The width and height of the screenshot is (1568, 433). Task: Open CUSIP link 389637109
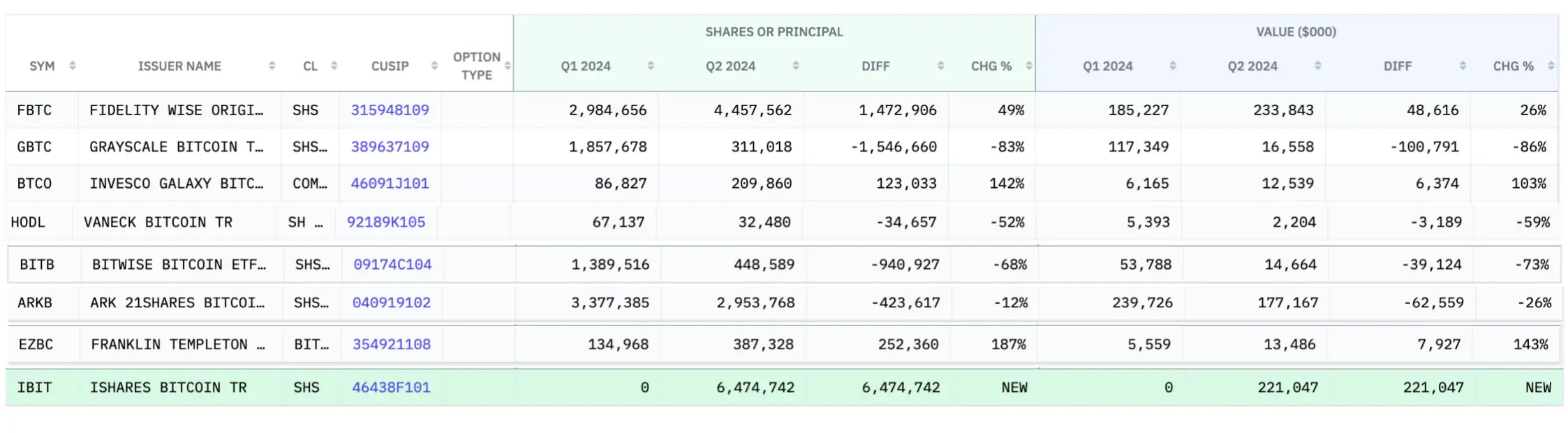coord(390,147)
